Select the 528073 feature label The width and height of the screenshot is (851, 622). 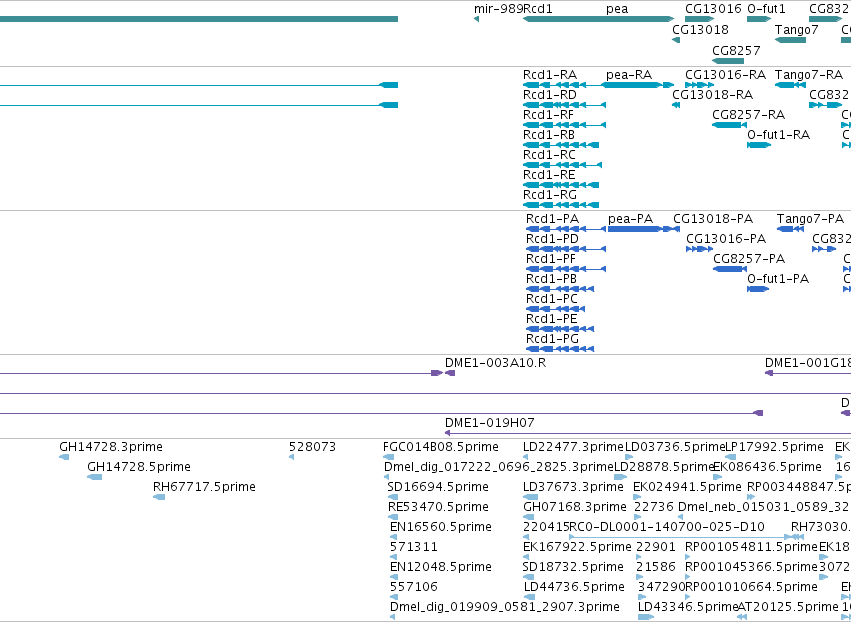(313, 447)
